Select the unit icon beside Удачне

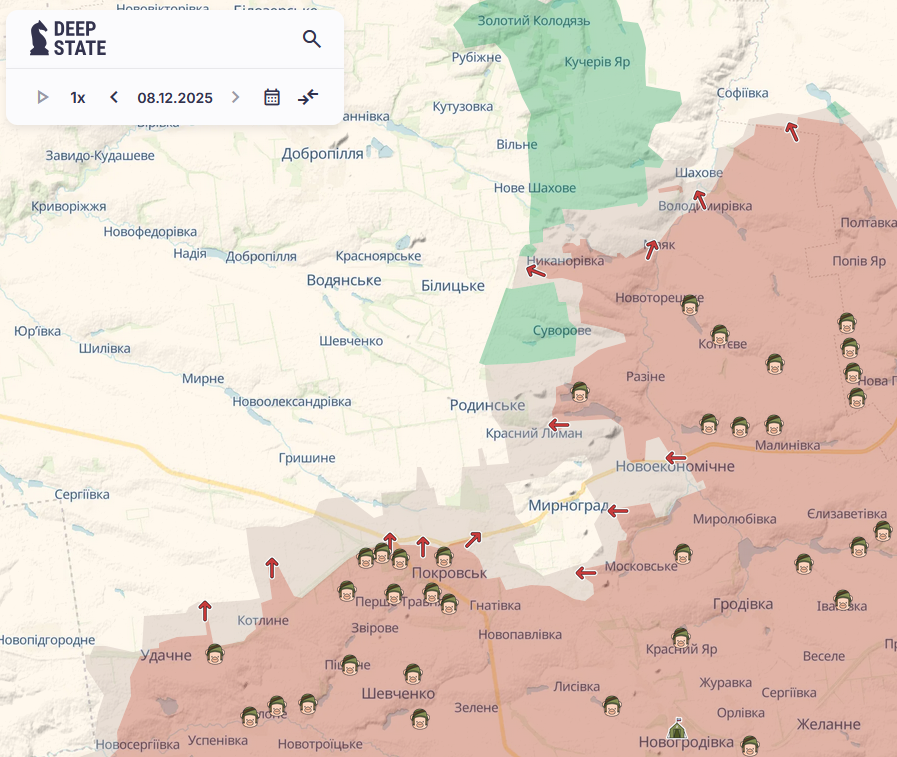tap(214, 655)
